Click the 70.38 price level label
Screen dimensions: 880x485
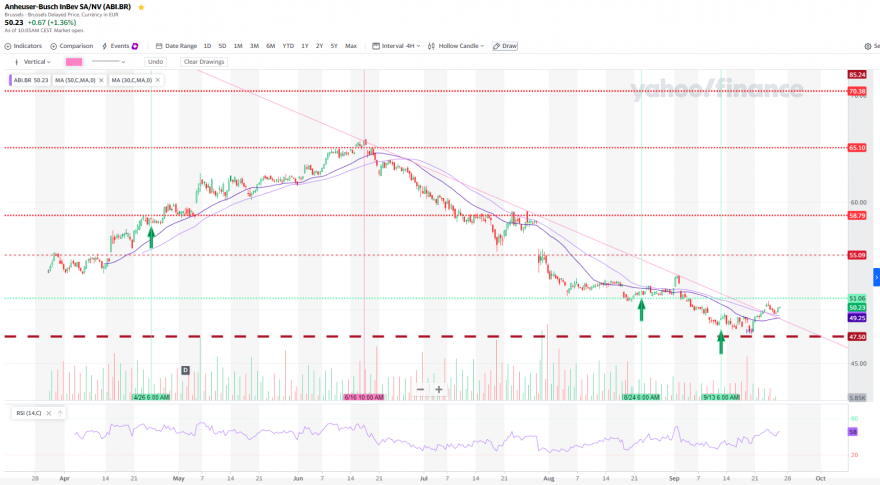pos(857,91)
